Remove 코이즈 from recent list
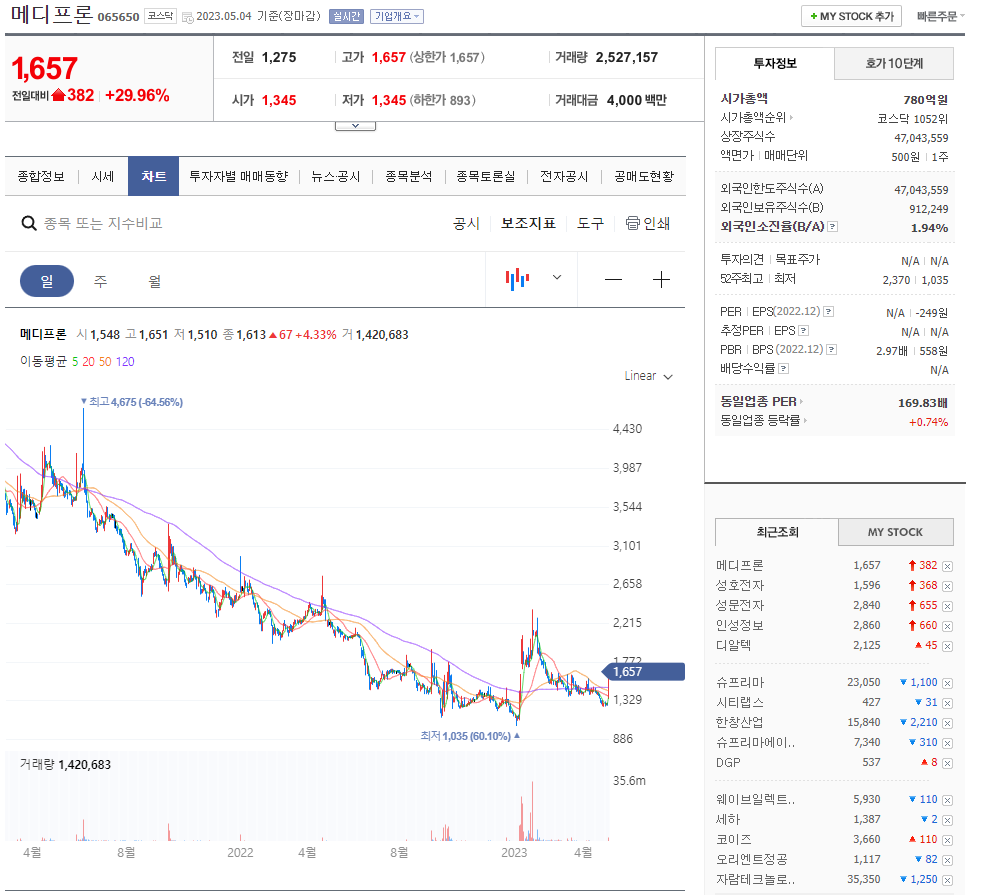The height and width of the screenshot is (895, 982). pyautogui.click(x=948, y=841)
